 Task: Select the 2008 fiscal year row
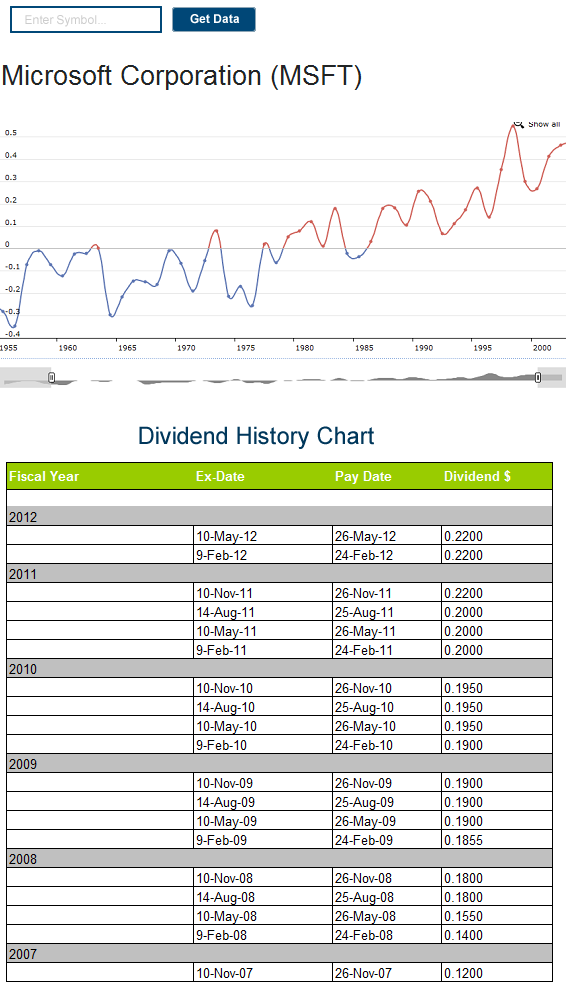(279, 859)
